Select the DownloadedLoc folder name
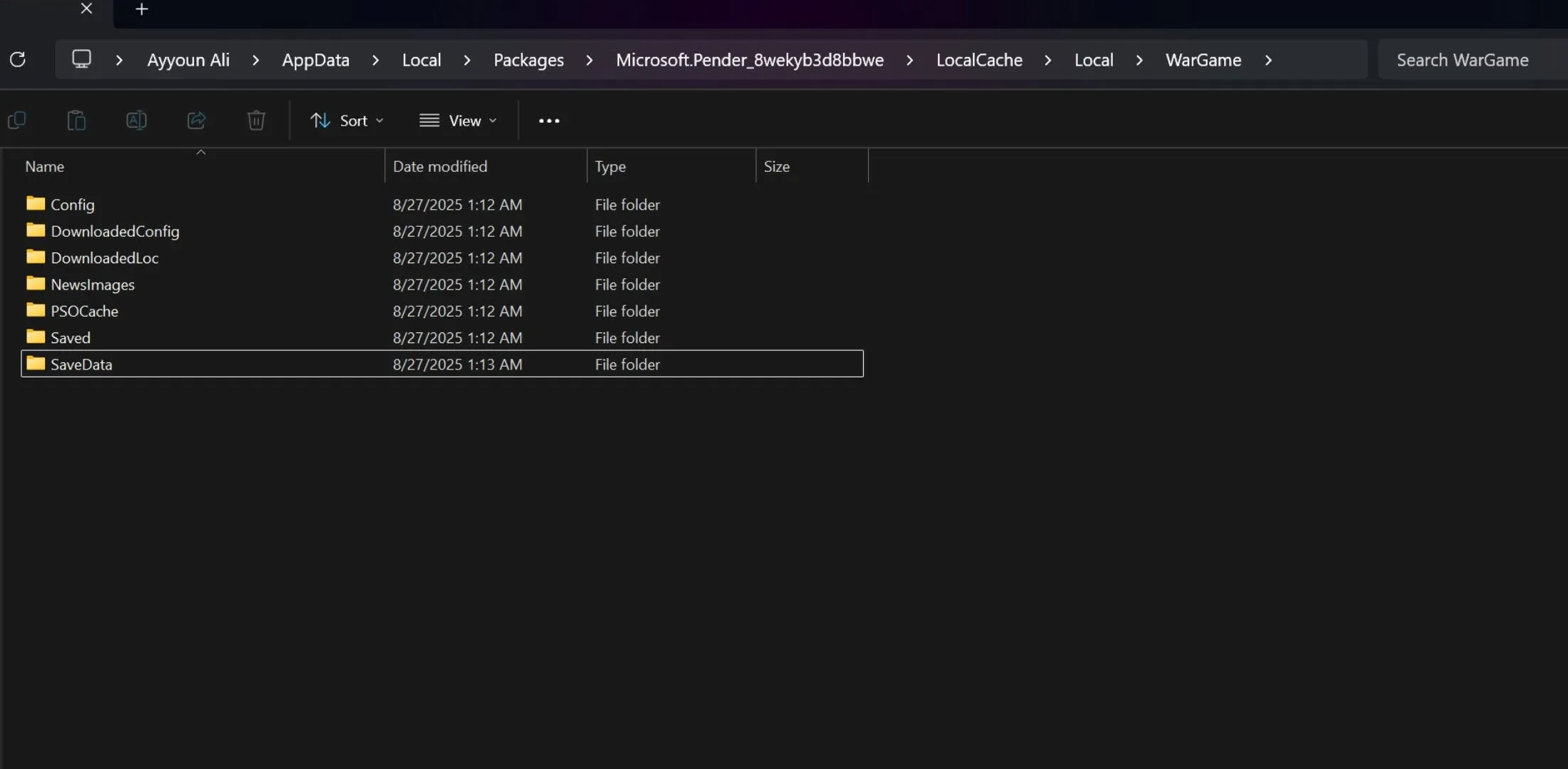This screenshot has width=1568, height=769. (105, 258)
